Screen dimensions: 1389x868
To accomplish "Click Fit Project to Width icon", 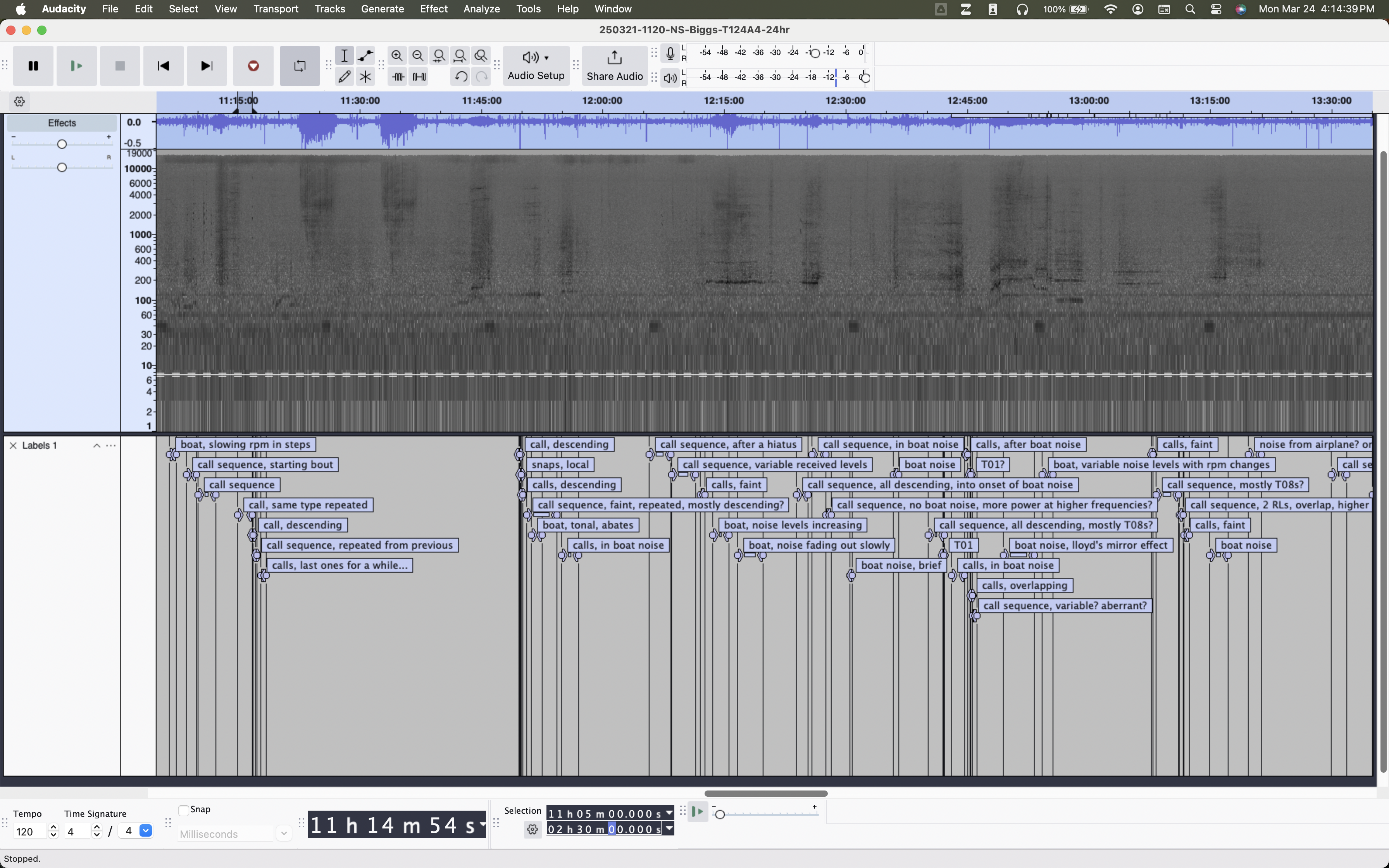I will (x=460, y=56).
